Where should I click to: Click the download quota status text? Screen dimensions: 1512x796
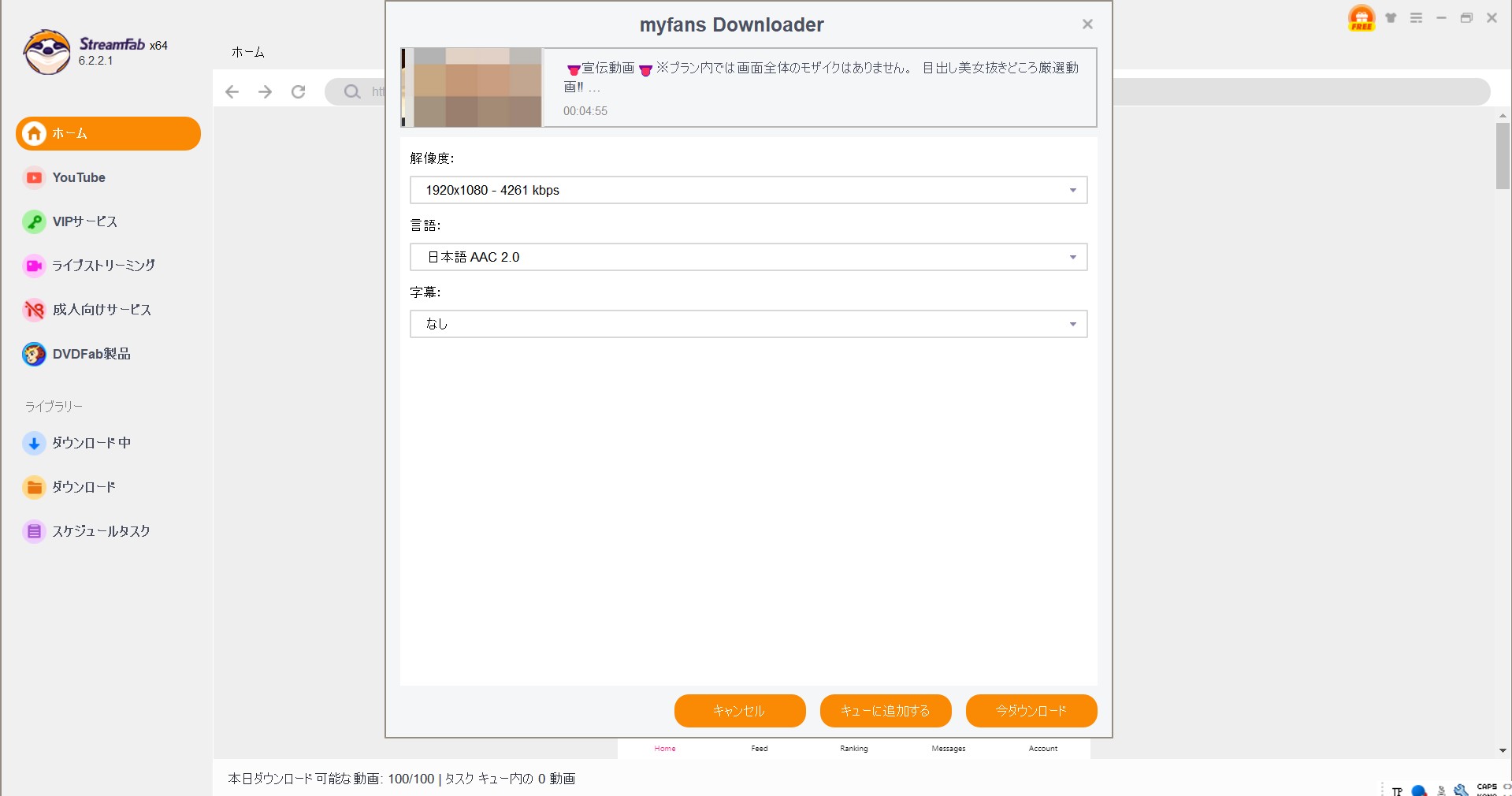click(402, 779)
